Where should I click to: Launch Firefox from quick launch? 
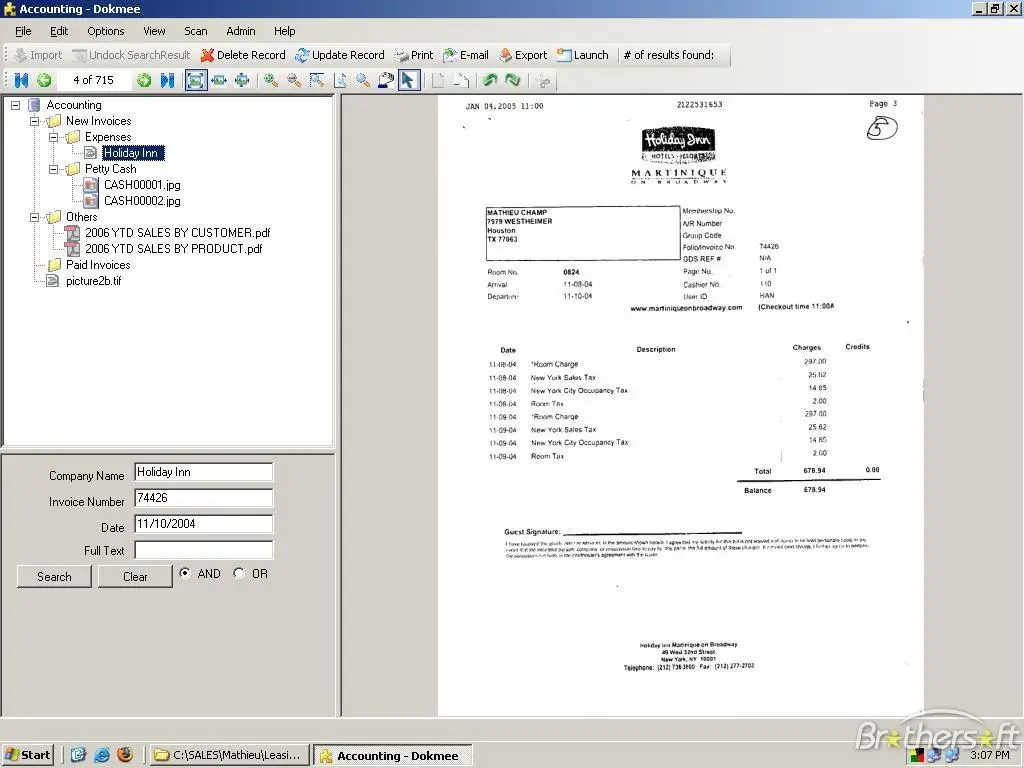pyautogui.click(x=125, y=755)
